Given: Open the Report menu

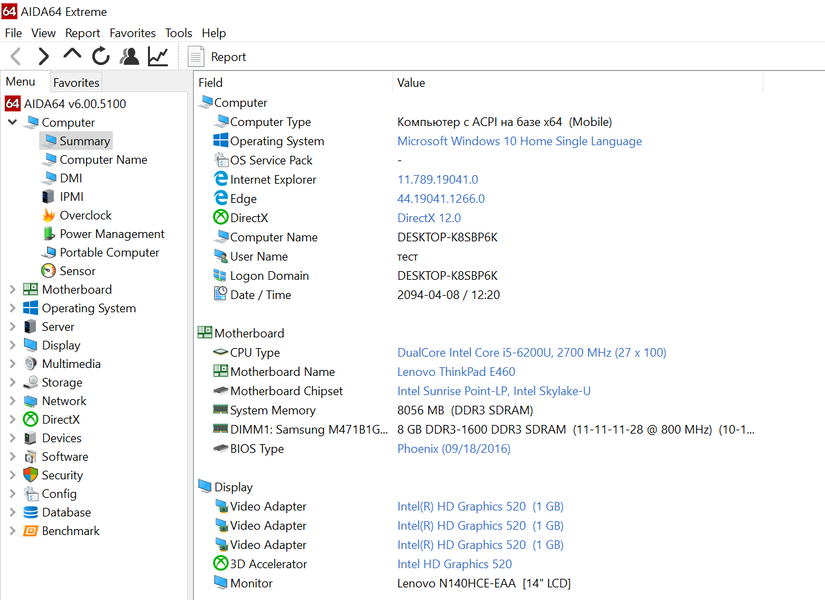Looking at the screenshot, I should tap(82, 33).
